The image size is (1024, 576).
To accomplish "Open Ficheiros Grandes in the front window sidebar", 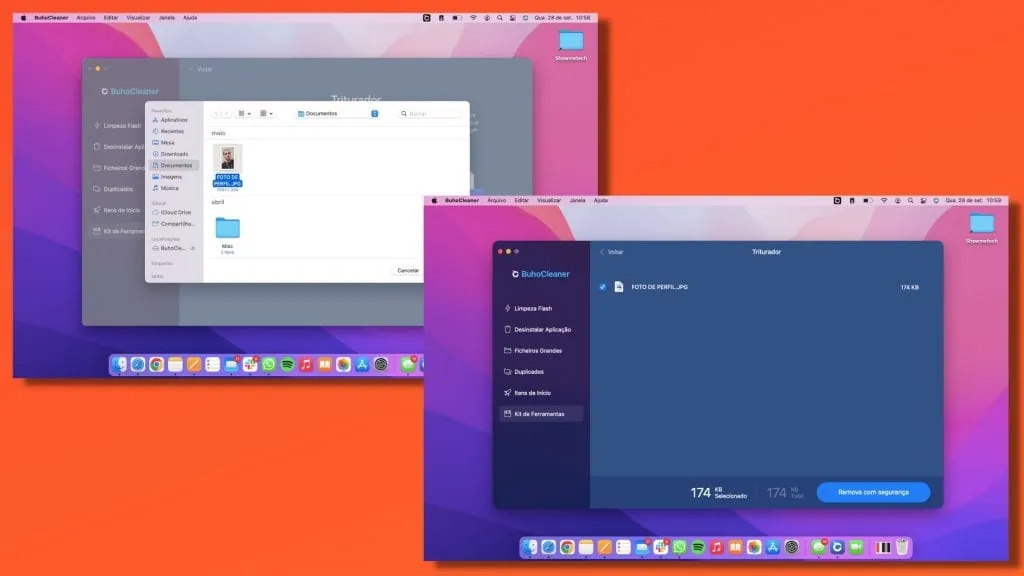I will pos(539,351).
